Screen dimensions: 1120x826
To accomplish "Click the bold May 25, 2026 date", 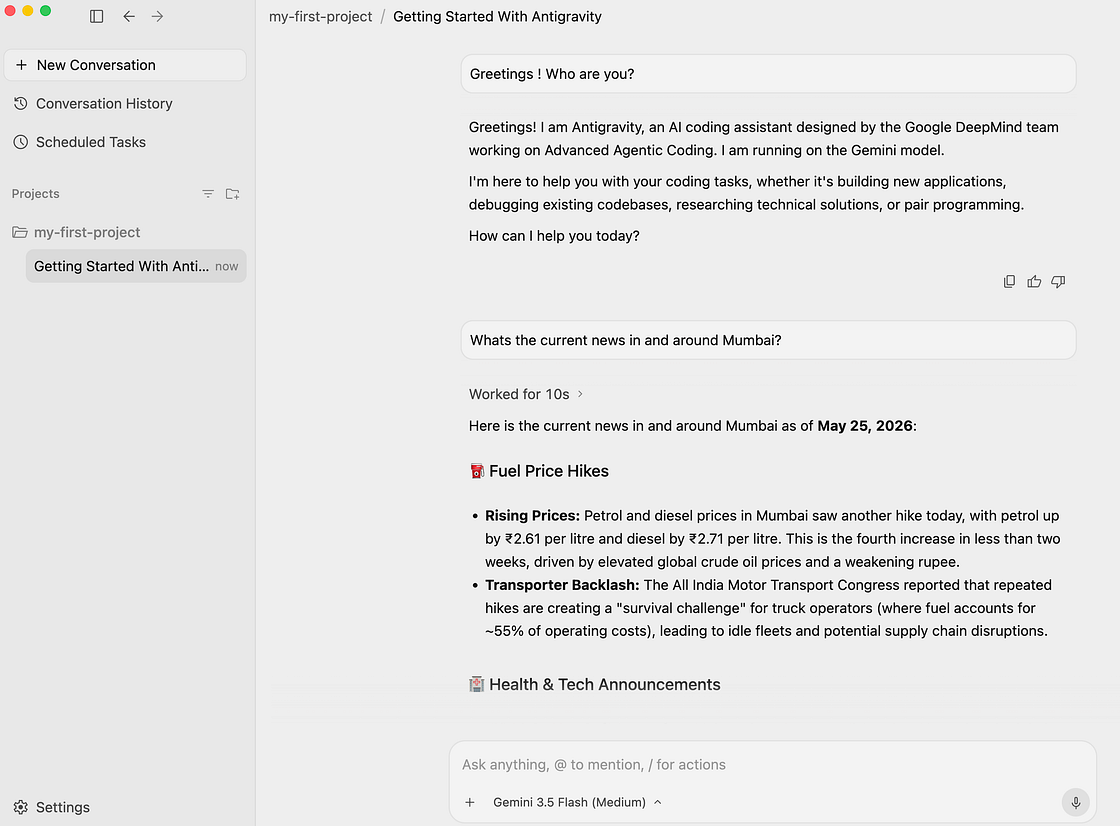I will tap(865, 426).
